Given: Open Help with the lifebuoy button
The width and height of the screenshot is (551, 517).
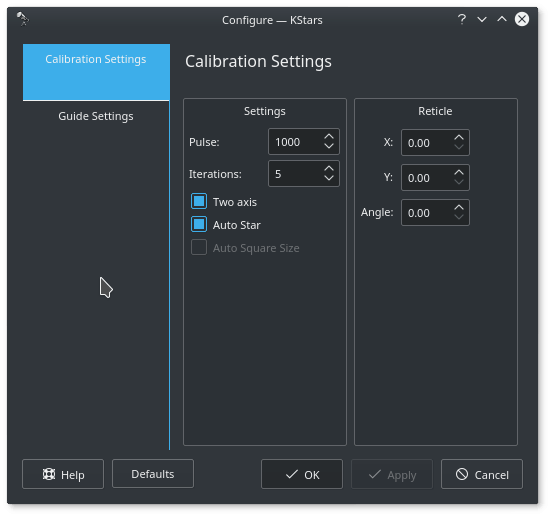Looking at the screenshot, I should [x=63, y=474].
